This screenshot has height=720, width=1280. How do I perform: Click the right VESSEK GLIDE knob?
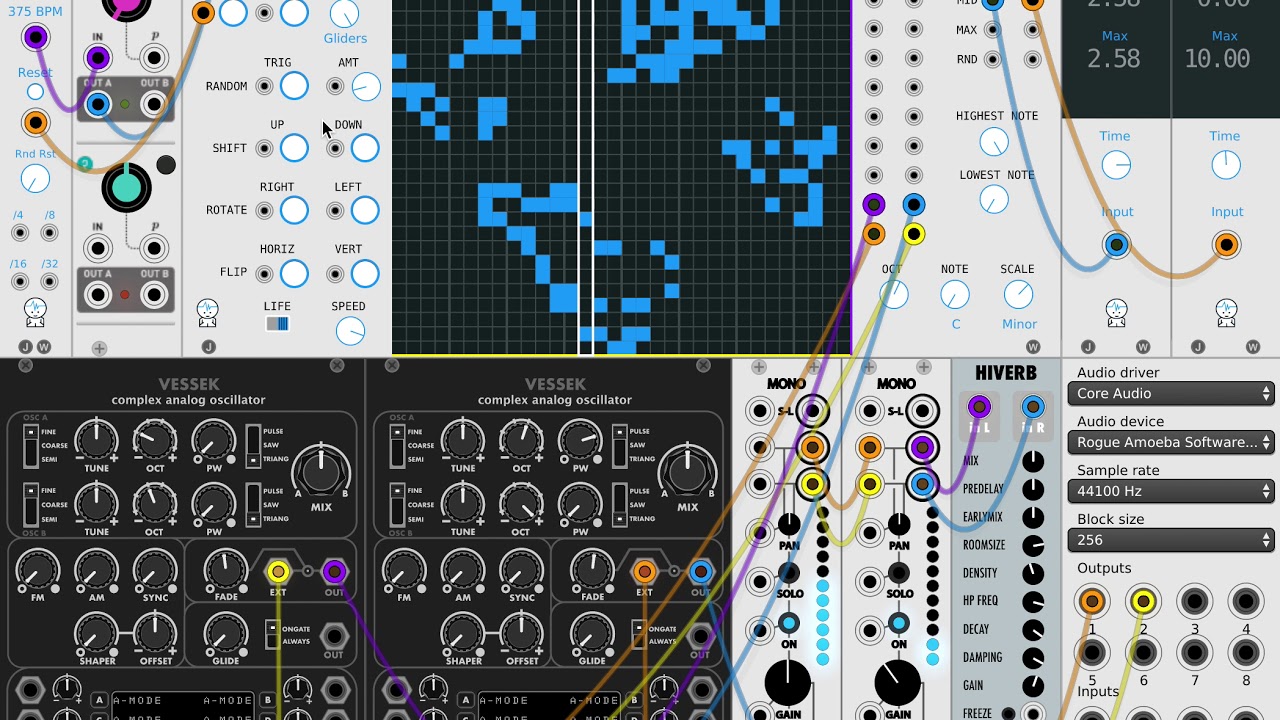[592, 632]
